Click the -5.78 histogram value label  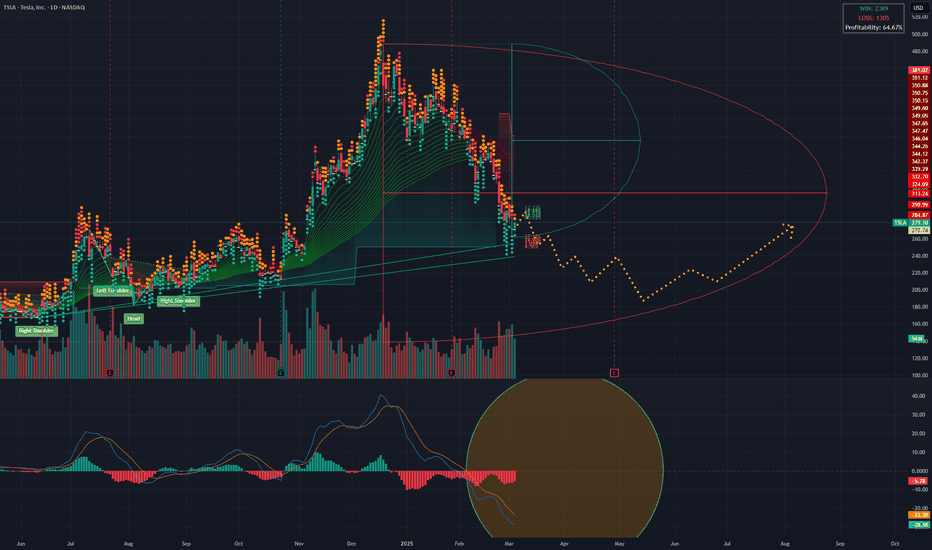click(918, 480)
